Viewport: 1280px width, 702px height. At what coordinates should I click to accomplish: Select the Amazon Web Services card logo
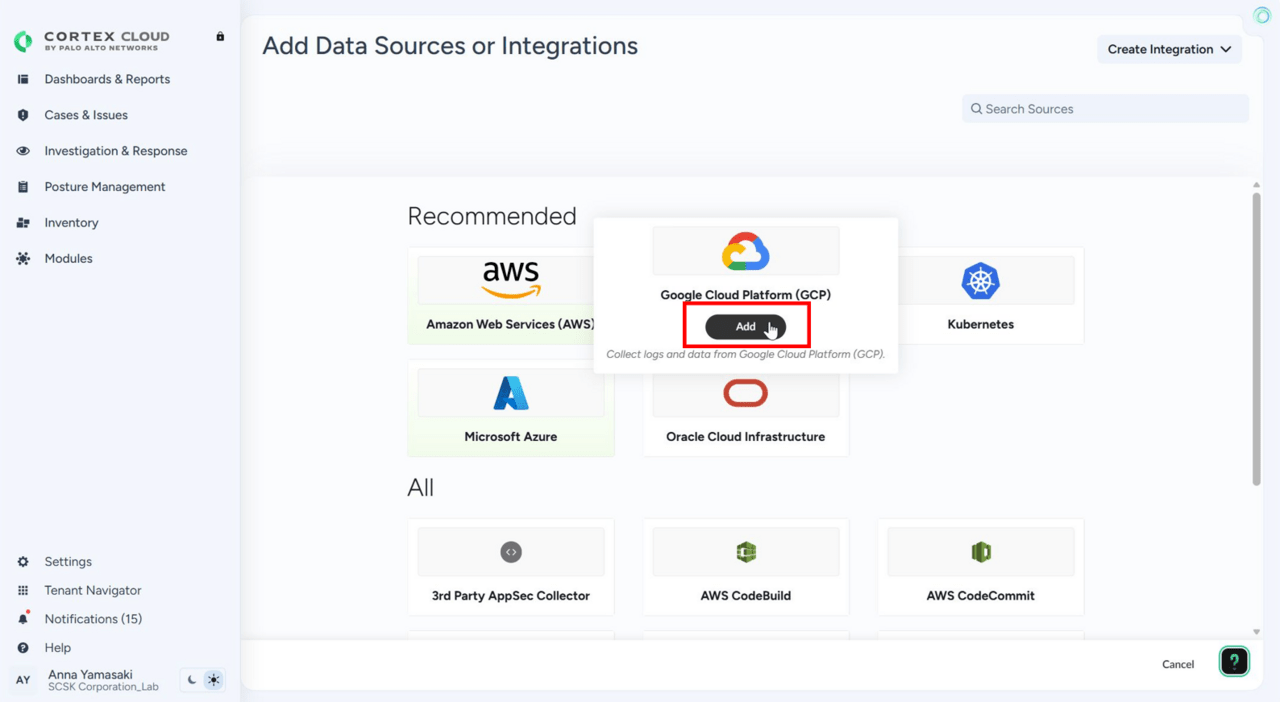pos(511,280)
